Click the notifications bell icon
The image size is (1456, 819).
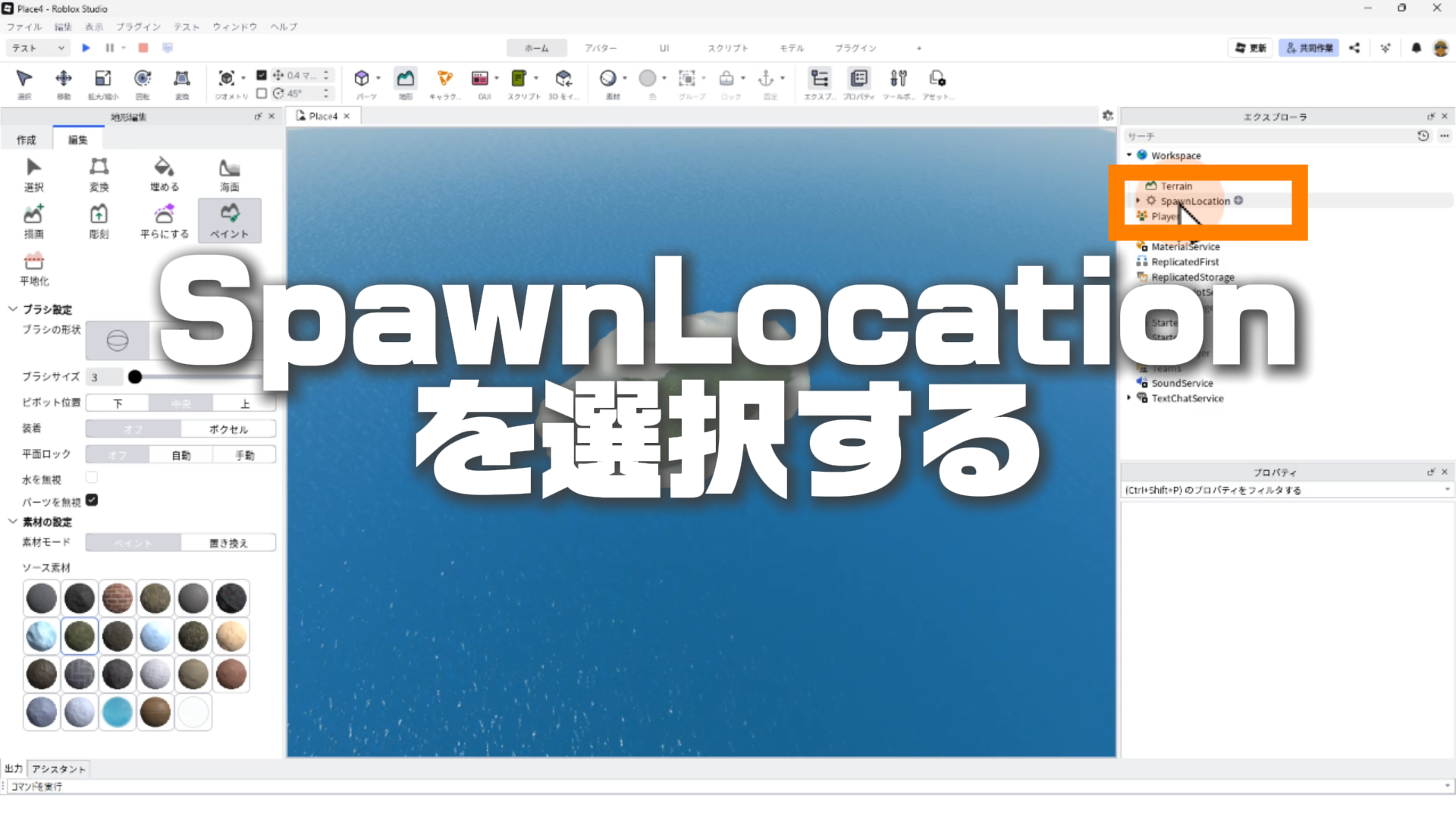(x=1416, y=48)
